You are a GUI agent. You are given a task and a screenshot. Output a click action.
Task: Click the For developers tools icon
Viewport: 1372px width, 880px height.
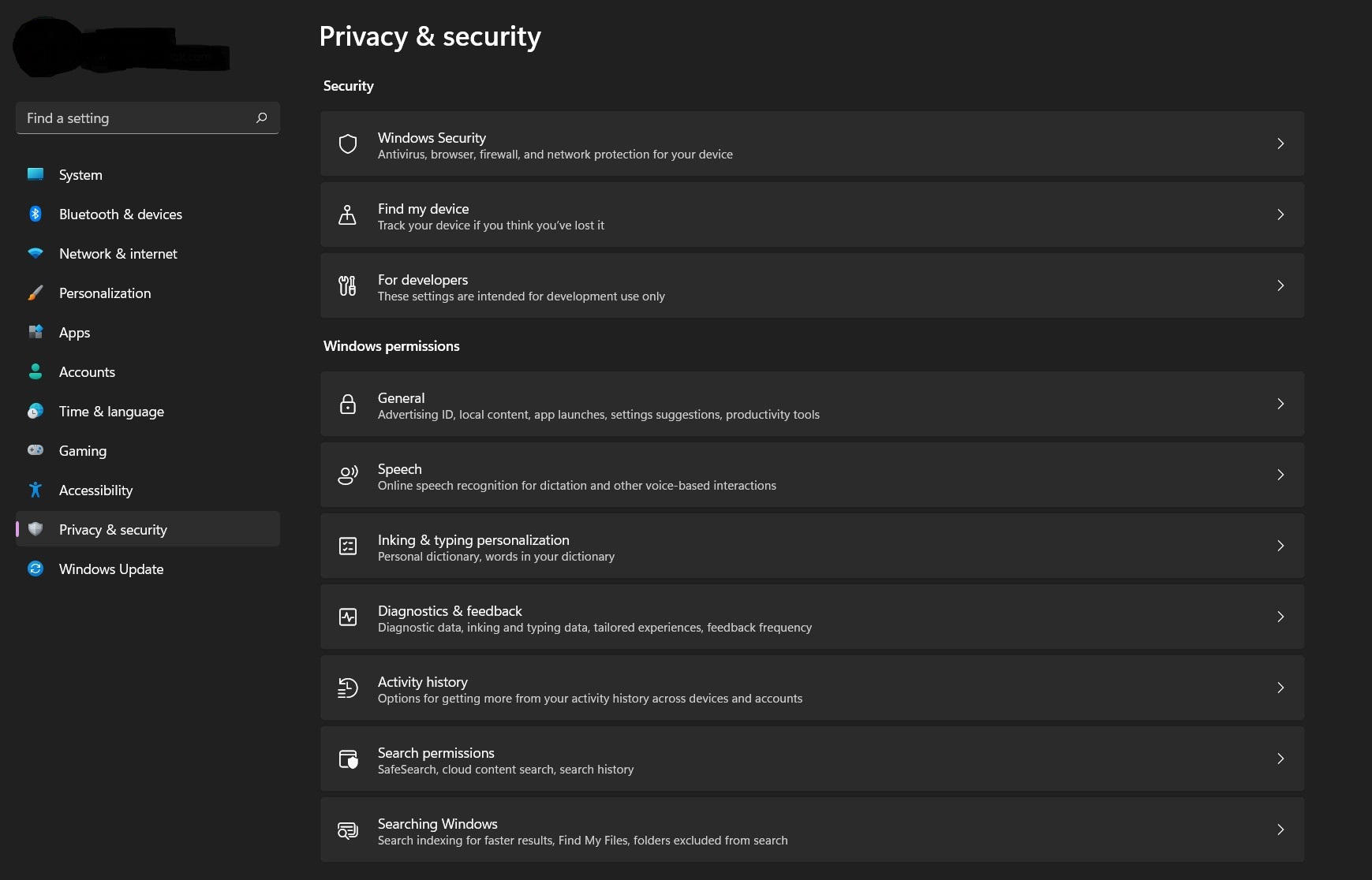pyautogui.click(x=347, y=286)
